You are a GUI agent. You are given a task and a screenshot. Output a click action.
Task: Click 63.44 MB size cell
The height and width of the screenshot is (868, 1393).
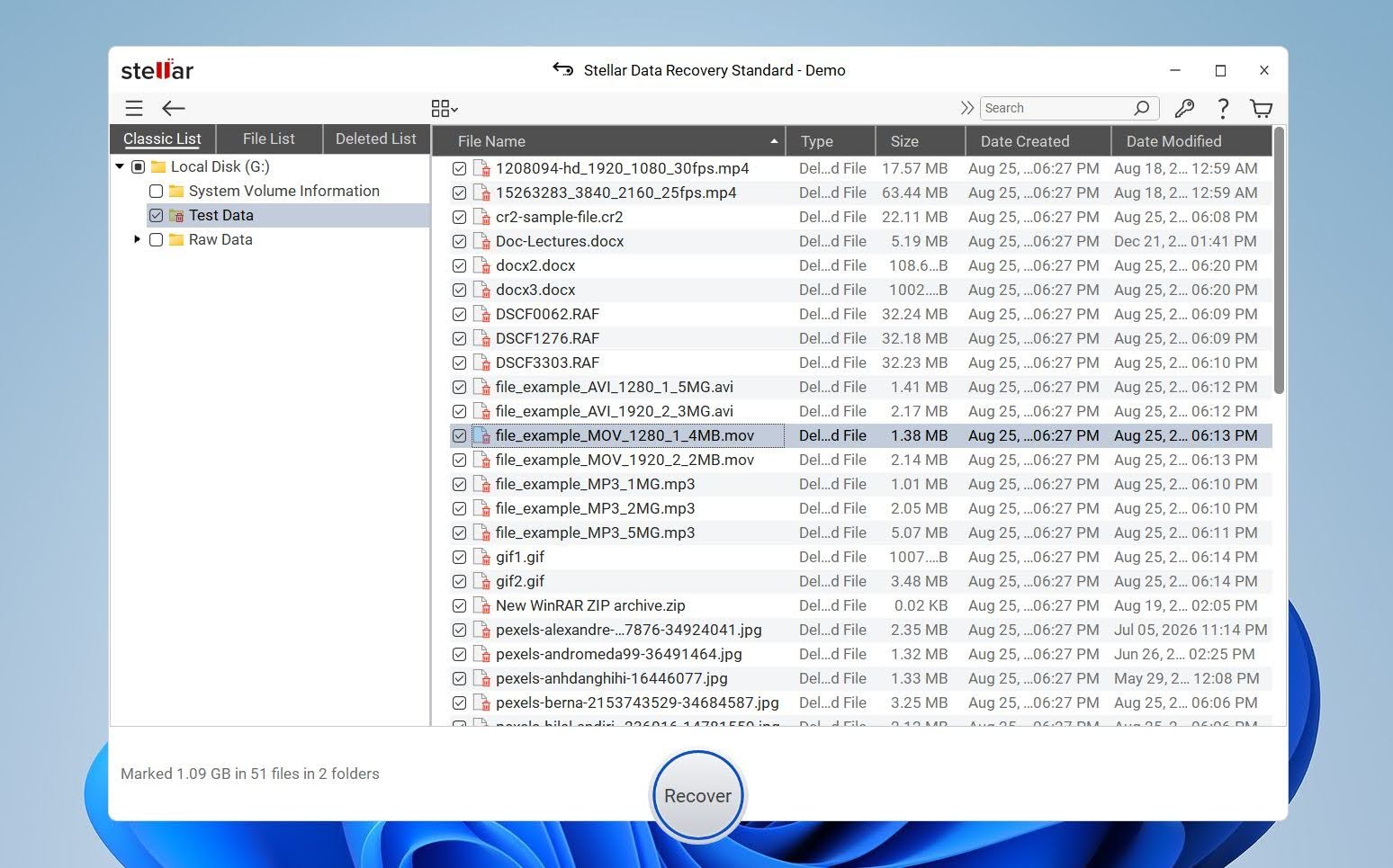click(x=914, y=192)
